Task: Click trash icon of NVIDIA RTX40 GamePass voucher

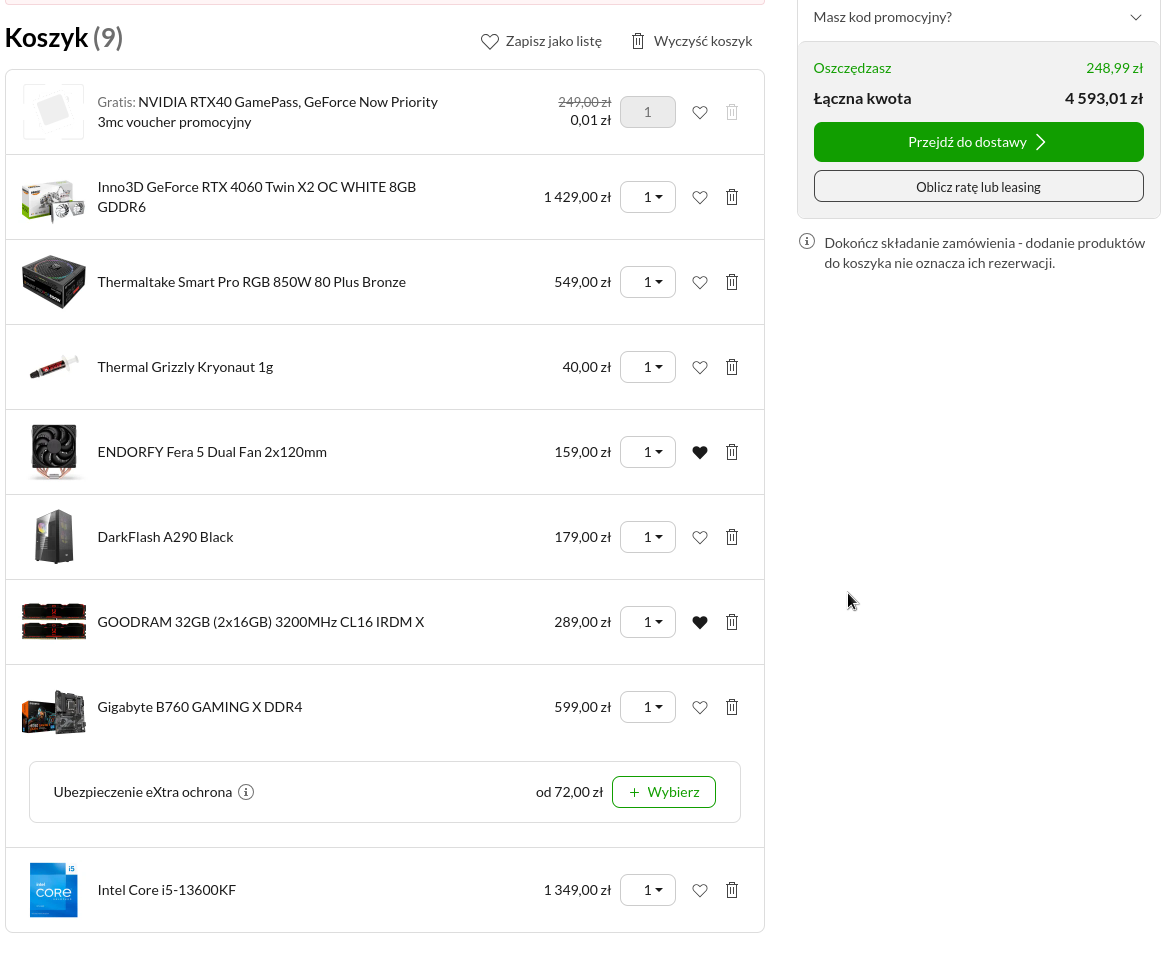Action: [x=732, y=112]
